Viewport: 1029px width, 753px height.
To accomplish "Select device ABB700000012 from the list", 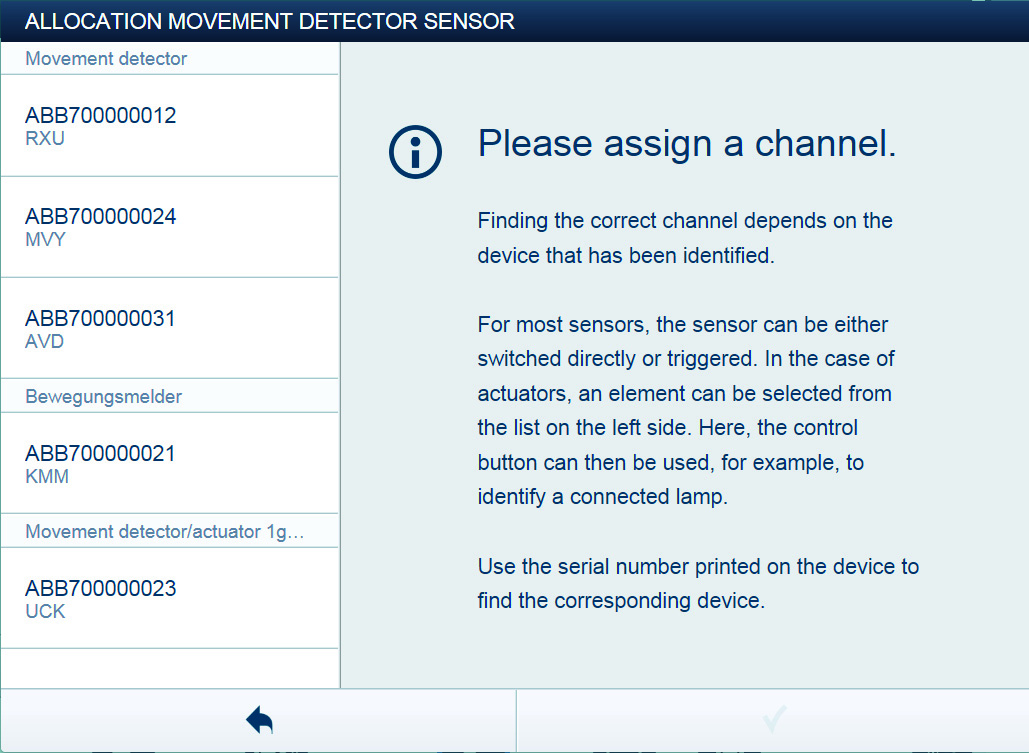I will coord(169,125).
